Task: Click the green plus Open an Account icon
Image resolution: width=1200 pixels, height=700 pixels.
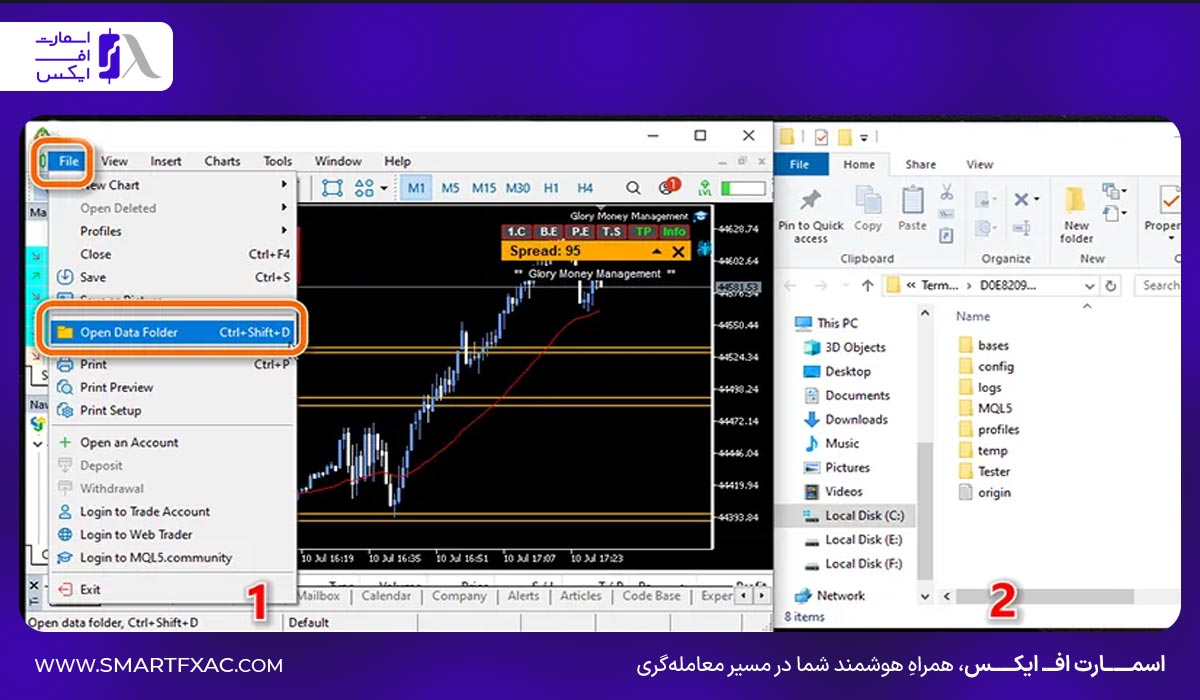Action: click(65, 442)
